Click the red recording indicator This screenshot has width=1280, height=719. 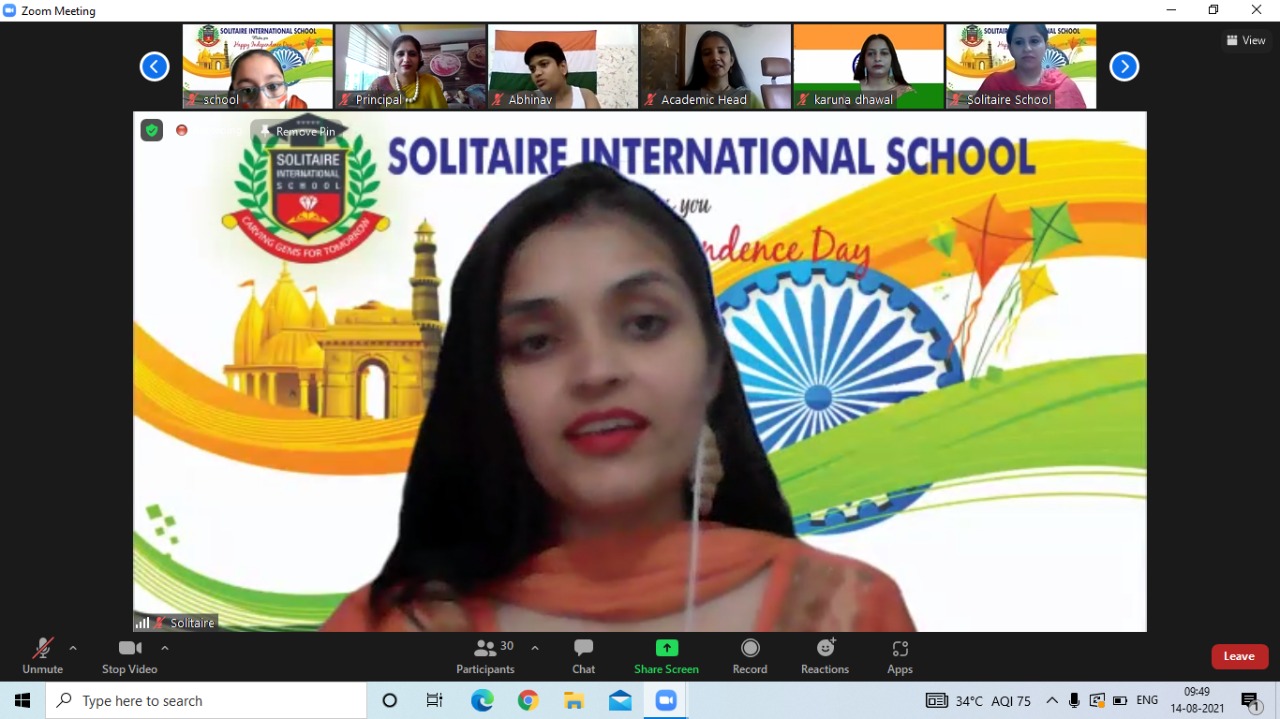(181, 130)
